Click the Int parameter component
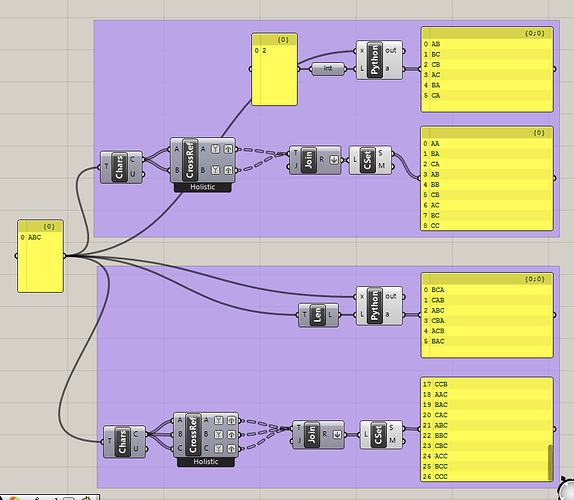 click(x=328, y=69)
